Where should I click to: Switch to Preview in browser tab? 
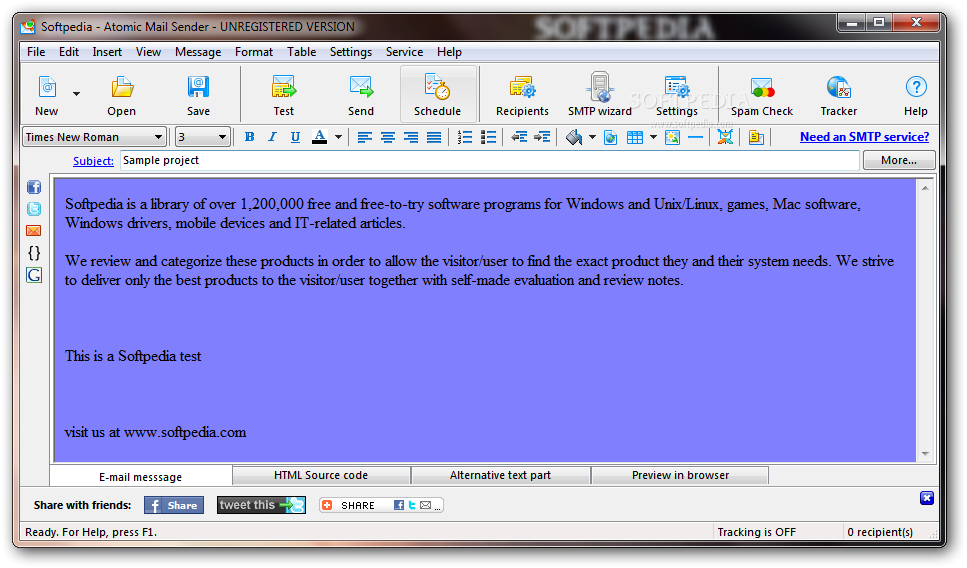click(x=680, y=475)
